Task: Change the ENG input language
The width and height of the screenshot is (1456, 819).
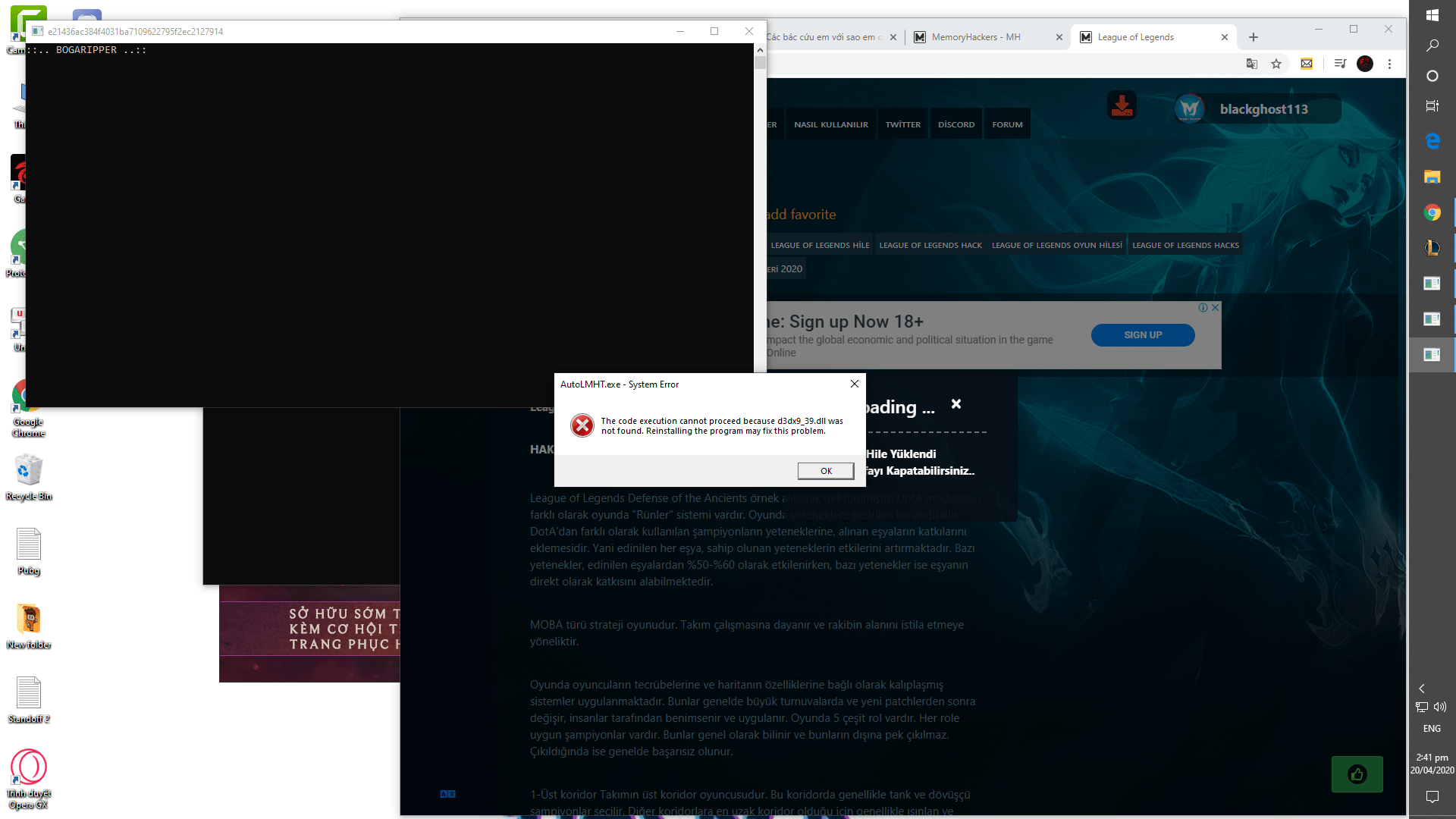Action: coord(1432,729)
